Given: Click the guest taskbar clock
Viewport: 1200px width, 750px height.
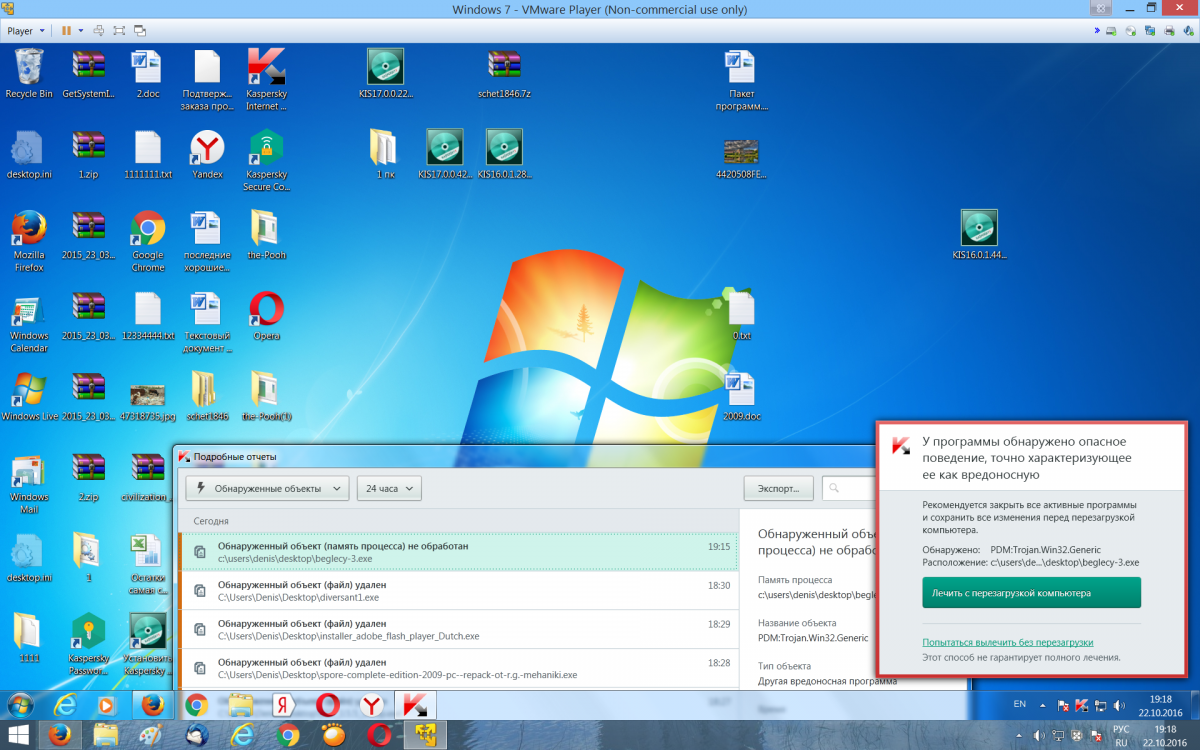Looking at the screenshot, I should (x=1163, y=705).
